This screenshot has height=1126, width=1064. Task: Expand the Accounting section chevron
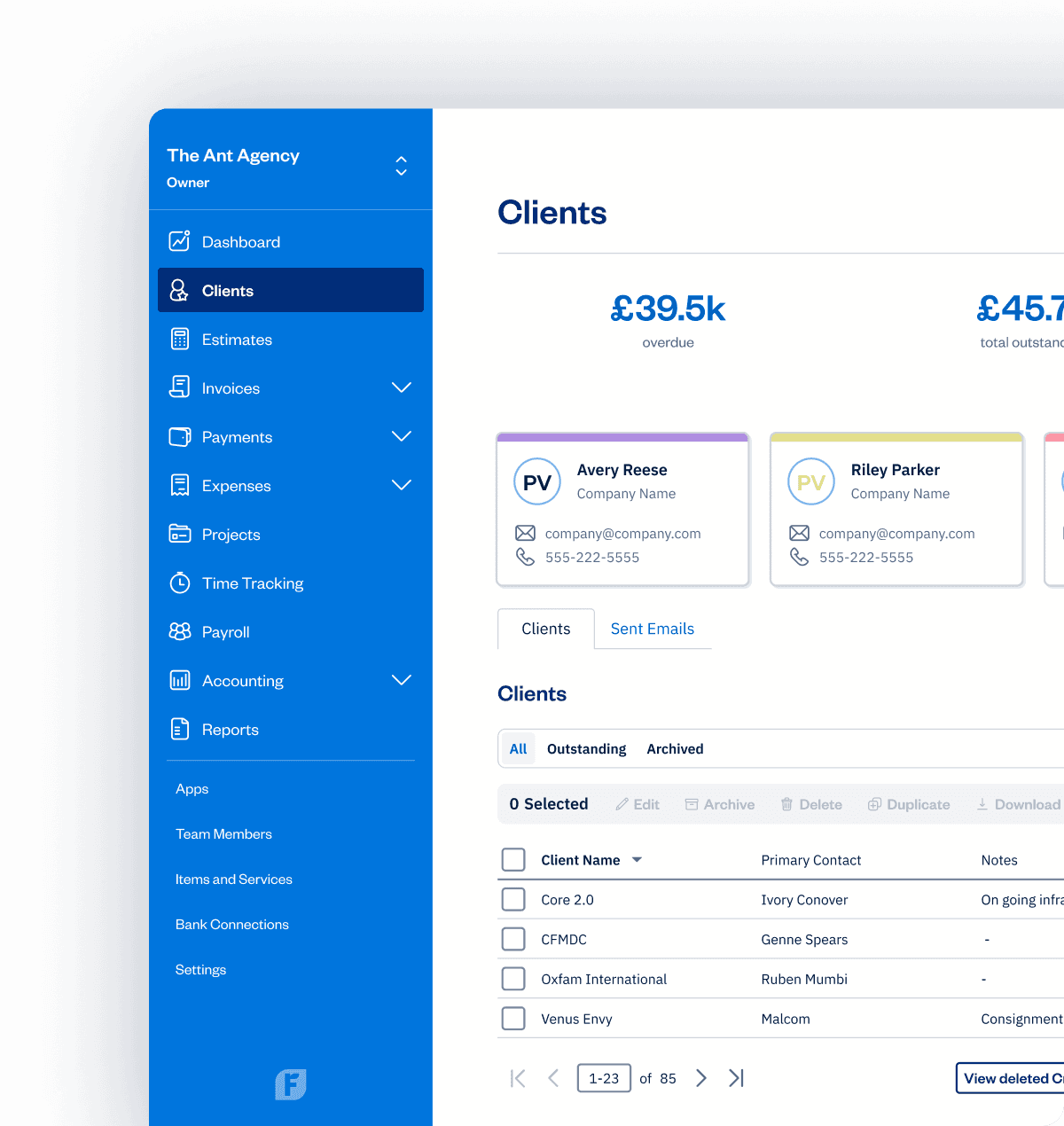click(402, 680)
